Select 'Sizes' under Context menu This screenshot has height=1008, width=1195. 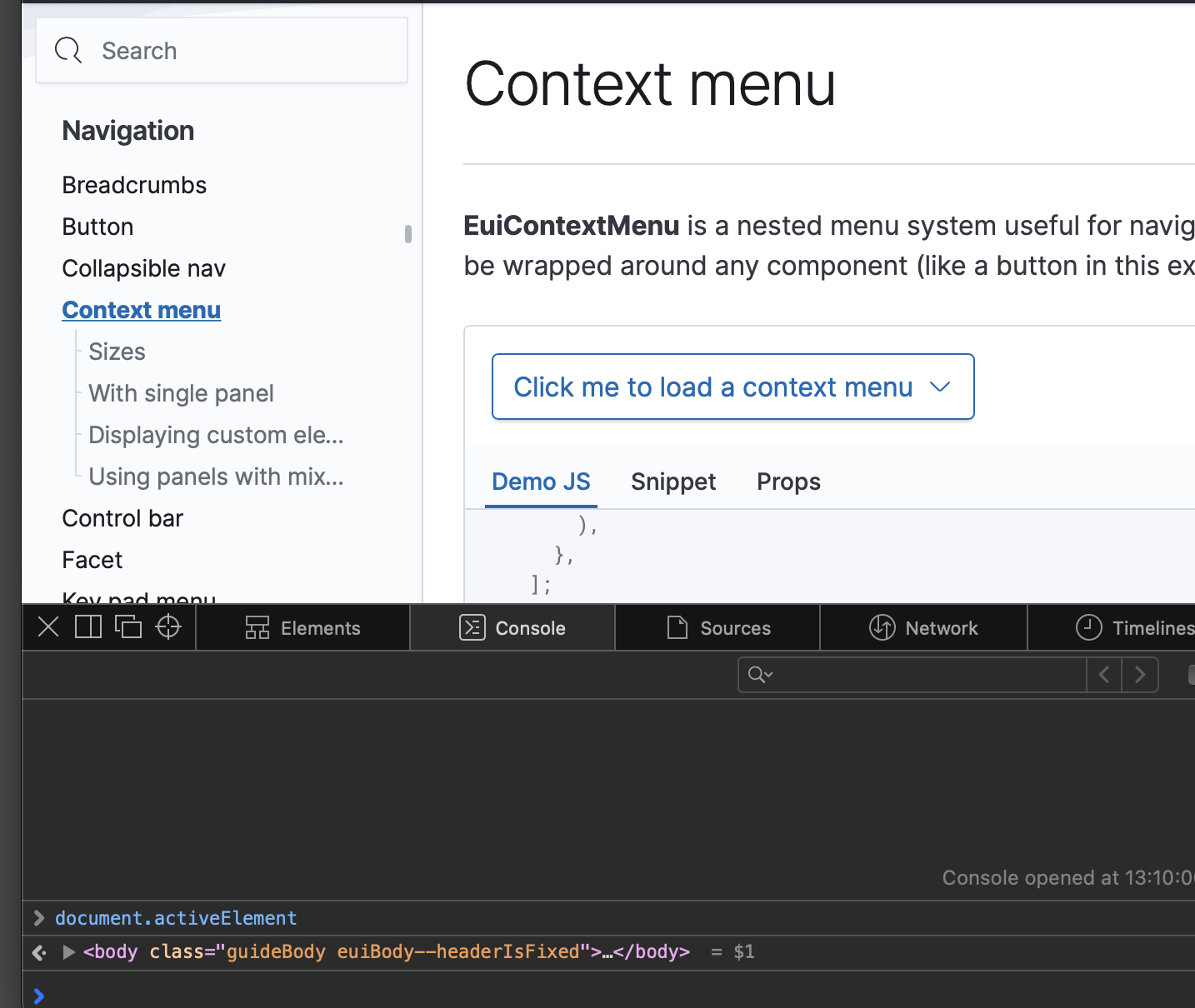pyautogui.click(x=116, y=351)
